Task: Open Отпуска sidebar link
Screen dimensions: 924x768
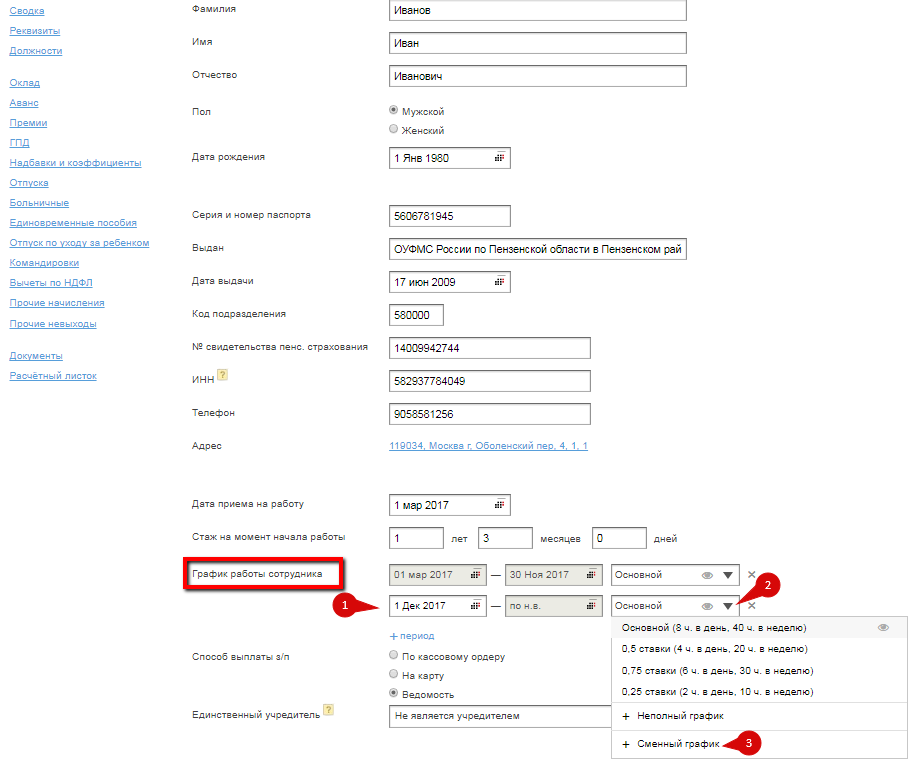Action: click(29, 183)
